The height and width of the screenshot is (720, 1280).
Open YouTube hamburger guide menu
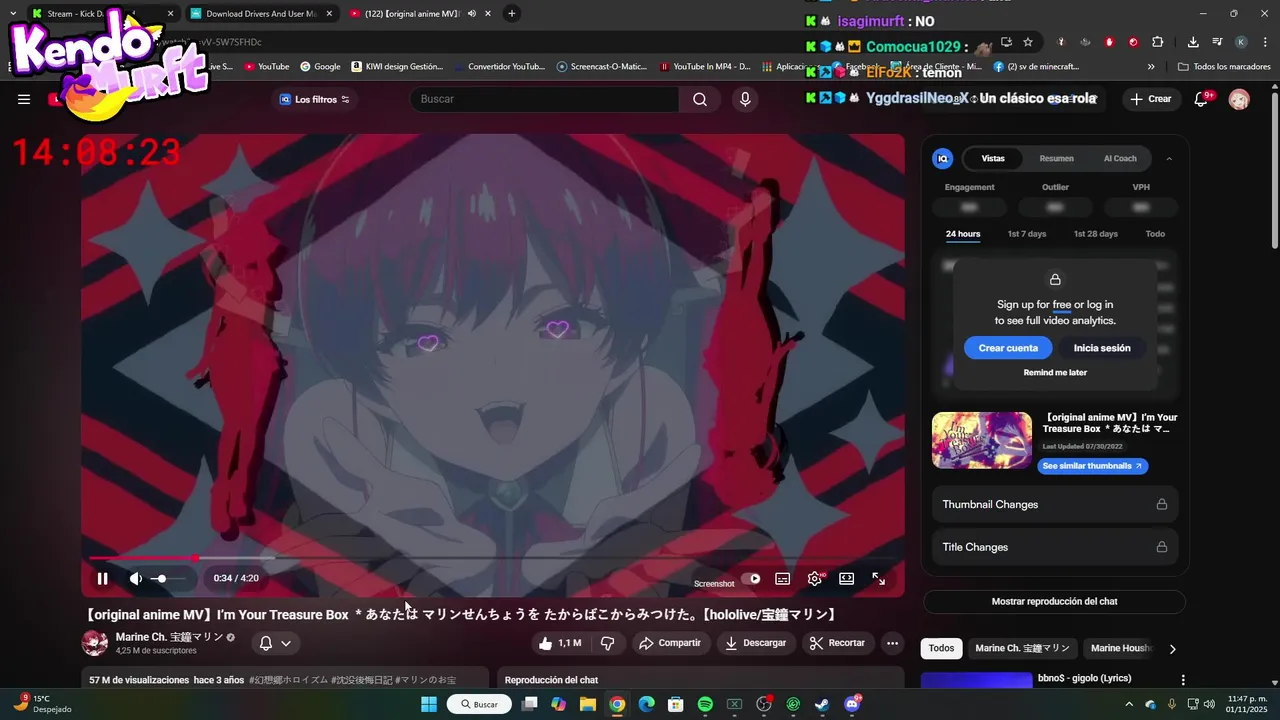click(x=24, y=99)
